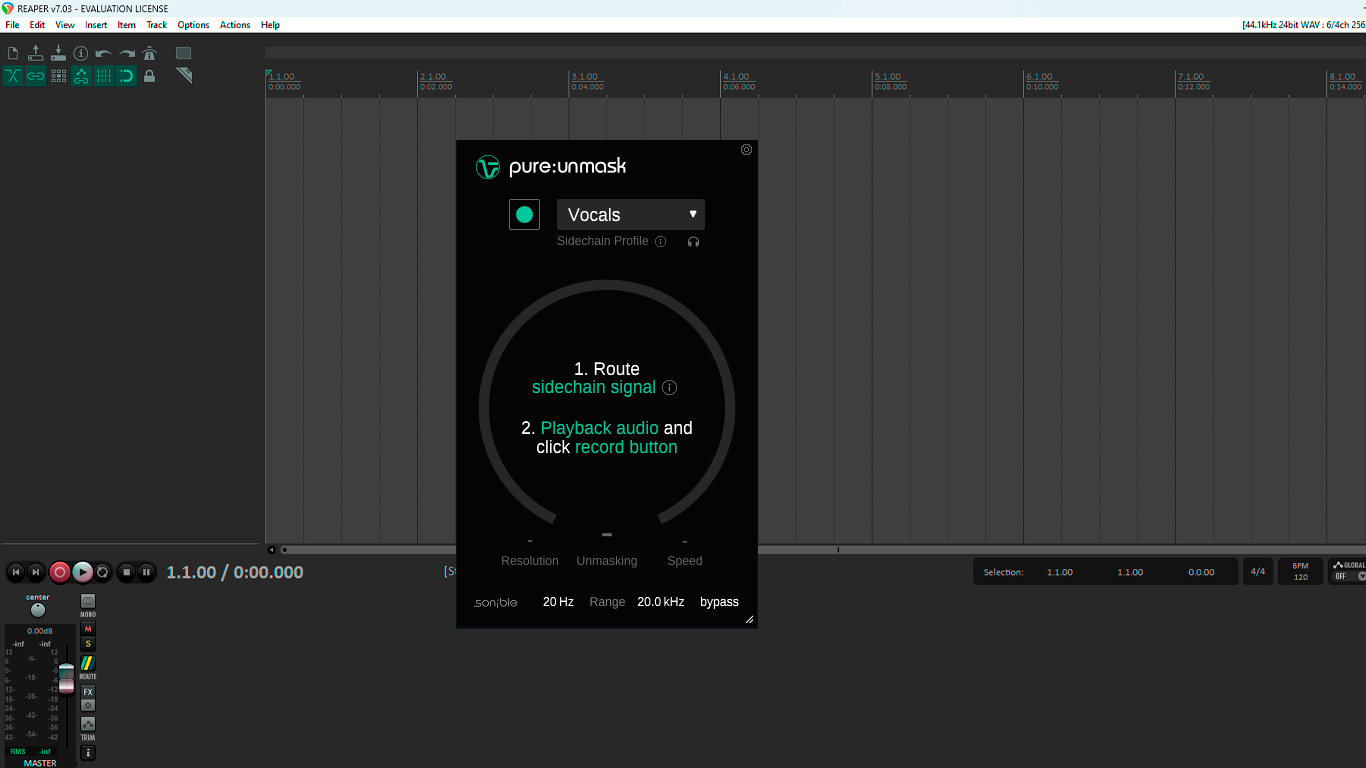Open the File menu
This screenshot has width=1366, height=768.
click(x=12, y=25)
